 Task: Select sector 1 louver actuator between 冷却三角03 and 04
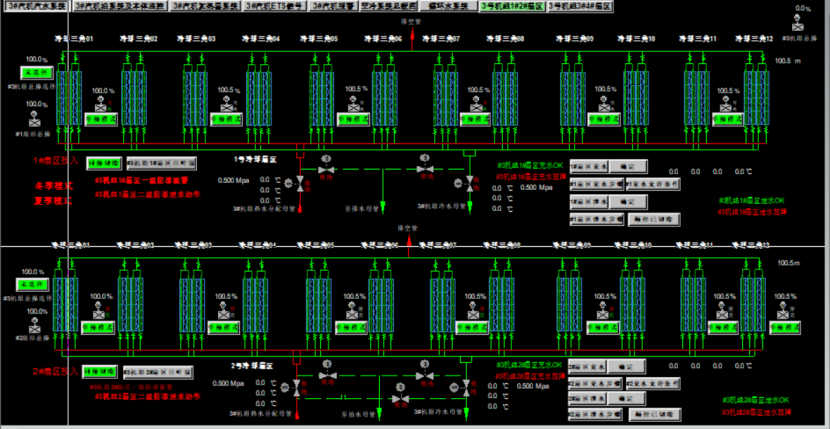226,105
